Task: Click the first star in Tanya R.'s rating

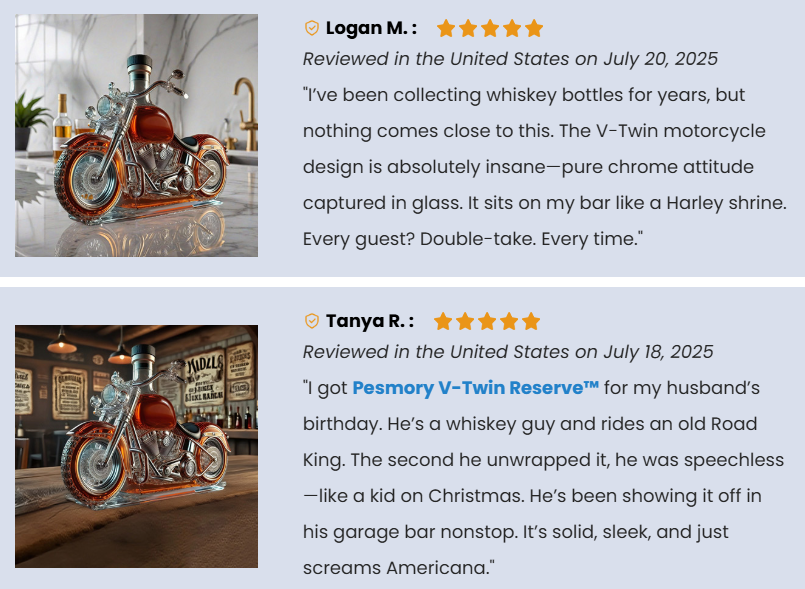Action: (x=443, y=321)
